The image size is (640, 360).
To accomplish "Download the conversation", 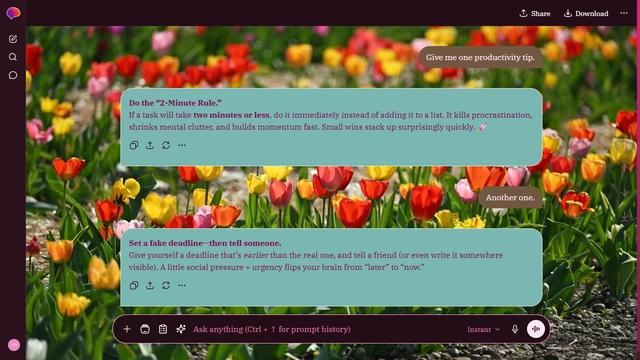I will click(586, 13).
